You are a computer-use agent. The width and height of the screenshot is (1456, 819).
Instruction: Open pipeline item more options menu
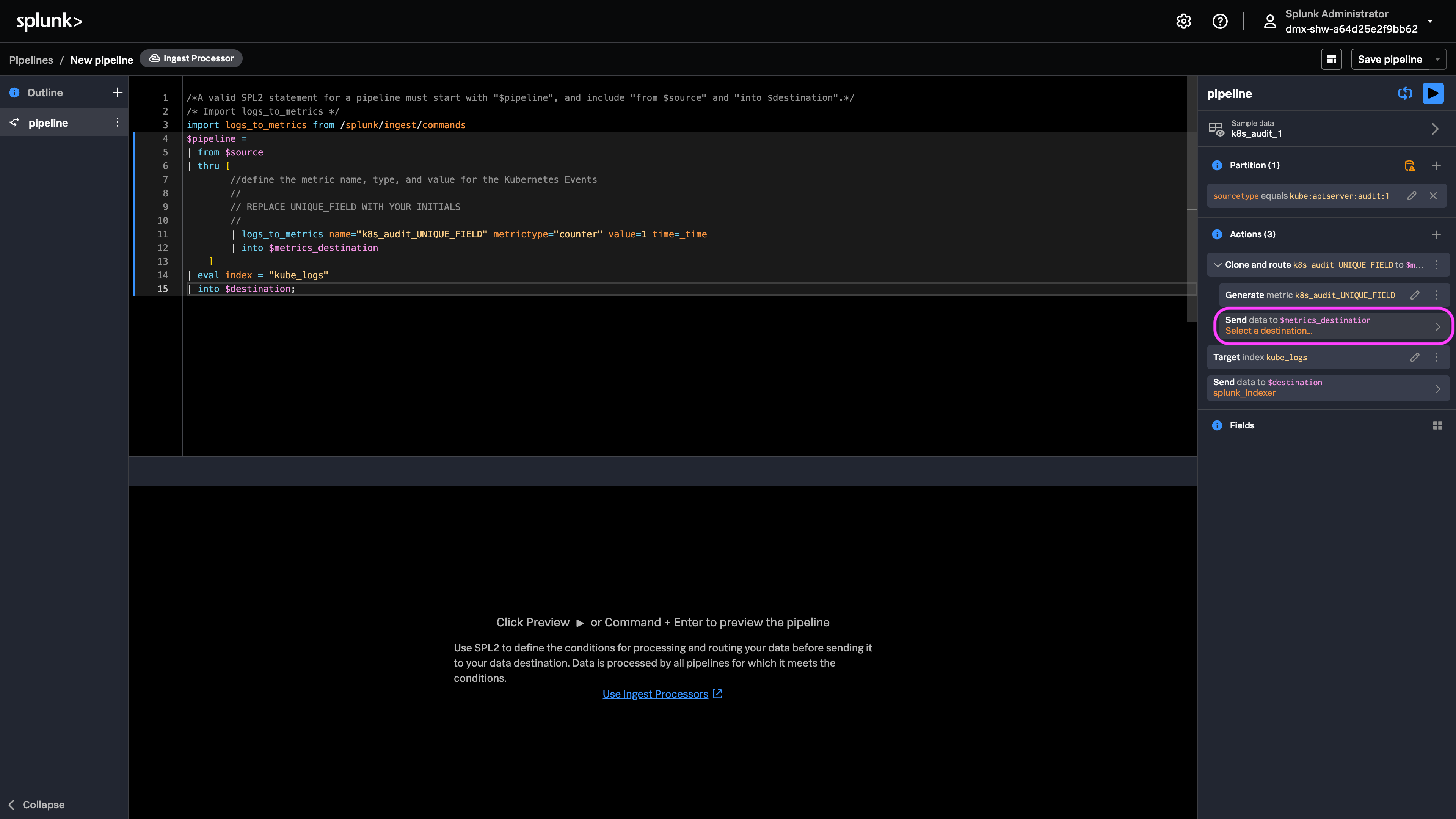click(118, 122)
